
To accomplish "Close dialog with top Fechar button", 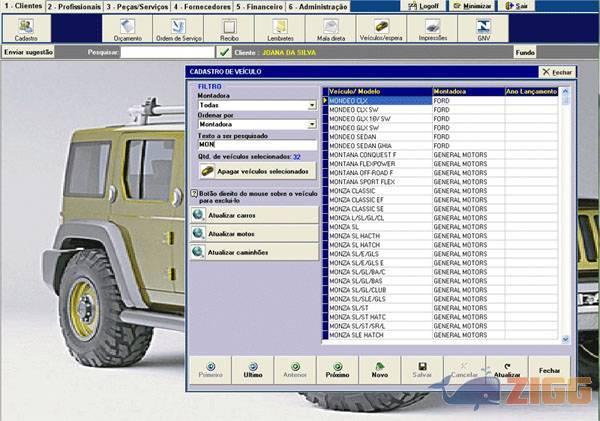I will pyautogui.click(x=557, y=72).
